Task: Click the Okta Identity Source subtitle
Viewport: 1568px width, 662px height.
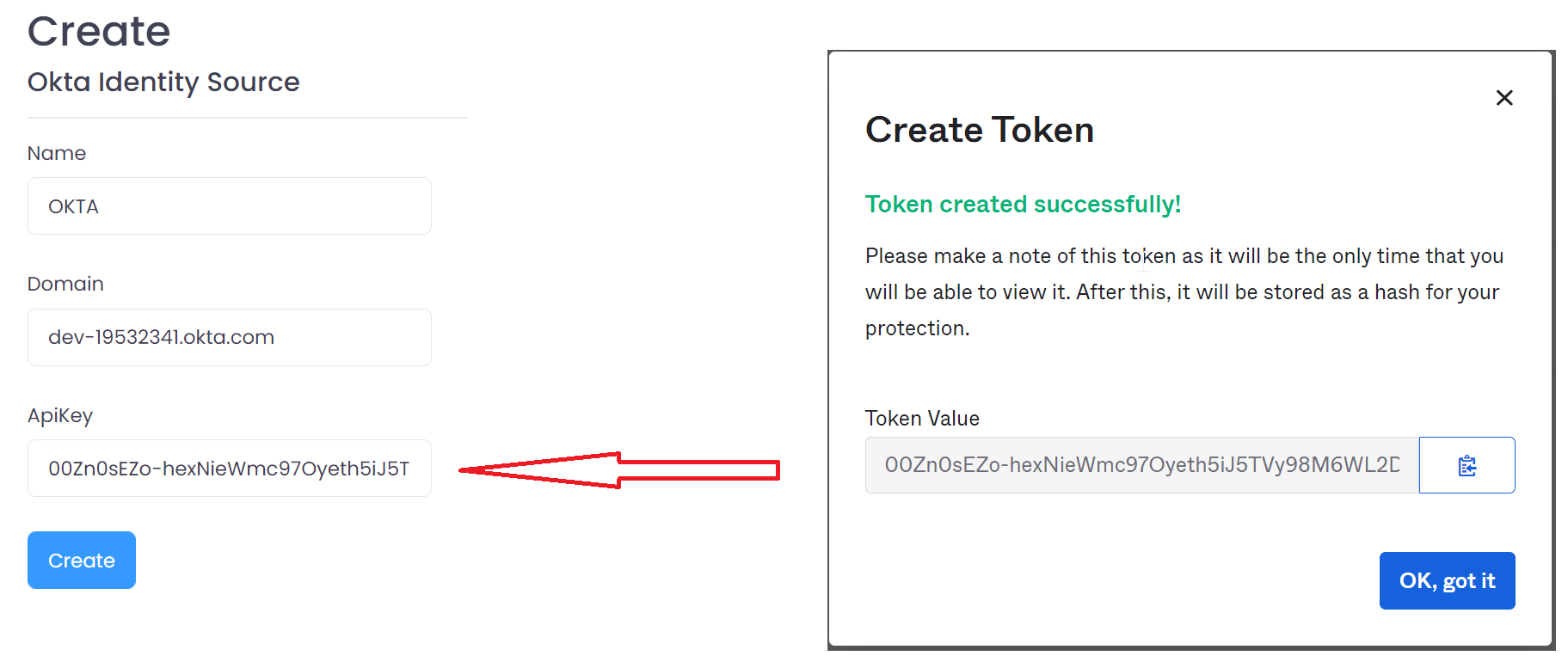Action: pos(163,82)
